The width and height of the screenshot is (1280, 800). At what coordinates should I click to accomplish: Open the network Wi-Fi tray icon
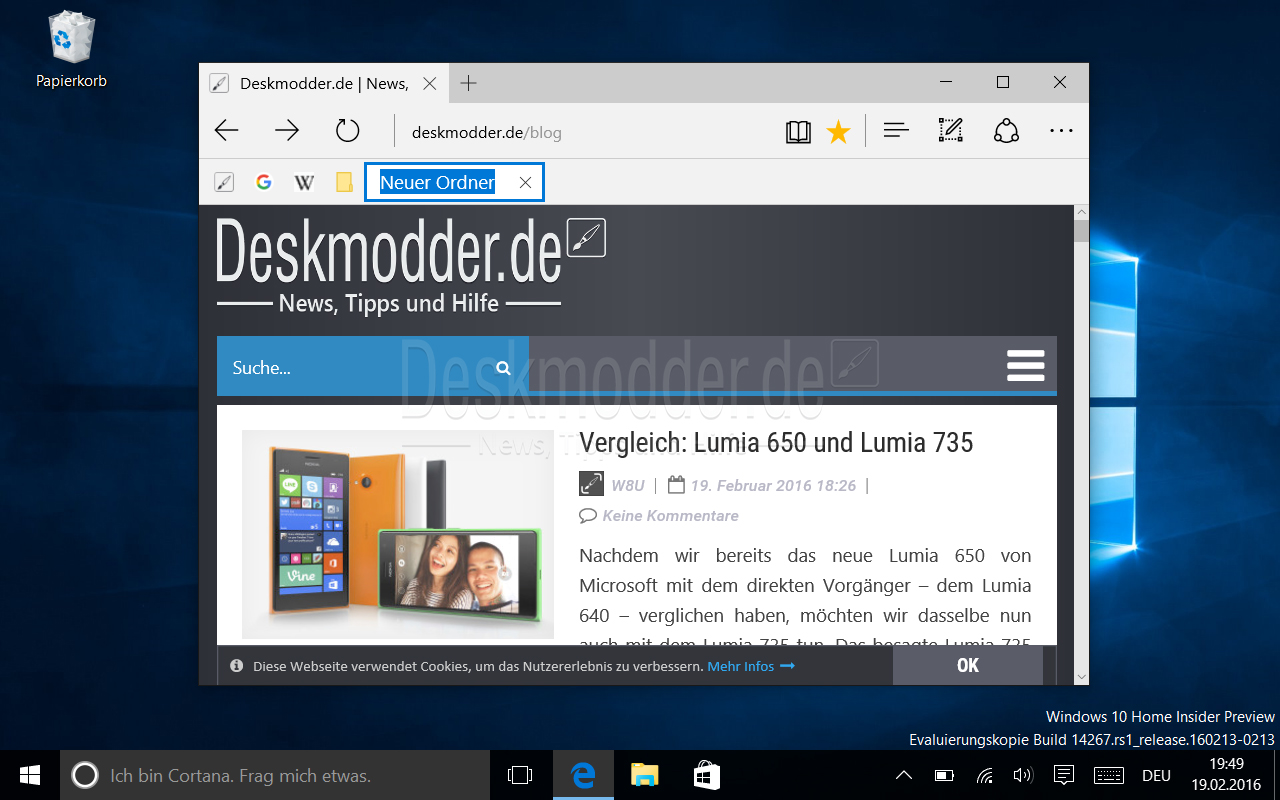984,775
